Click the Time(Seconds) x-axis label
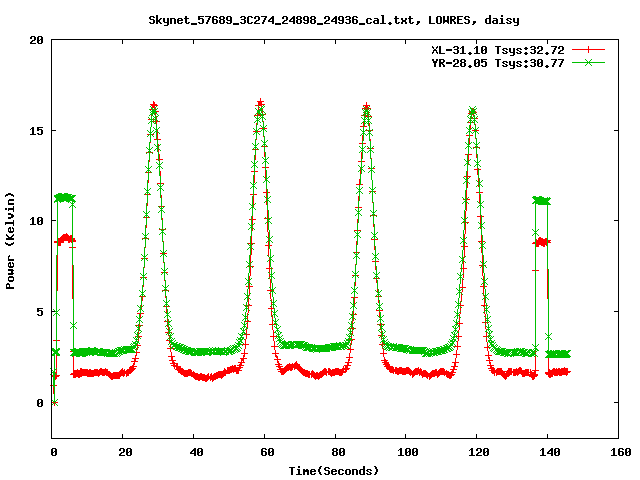The width and height of the screenshot is (640, 480). 334,471
